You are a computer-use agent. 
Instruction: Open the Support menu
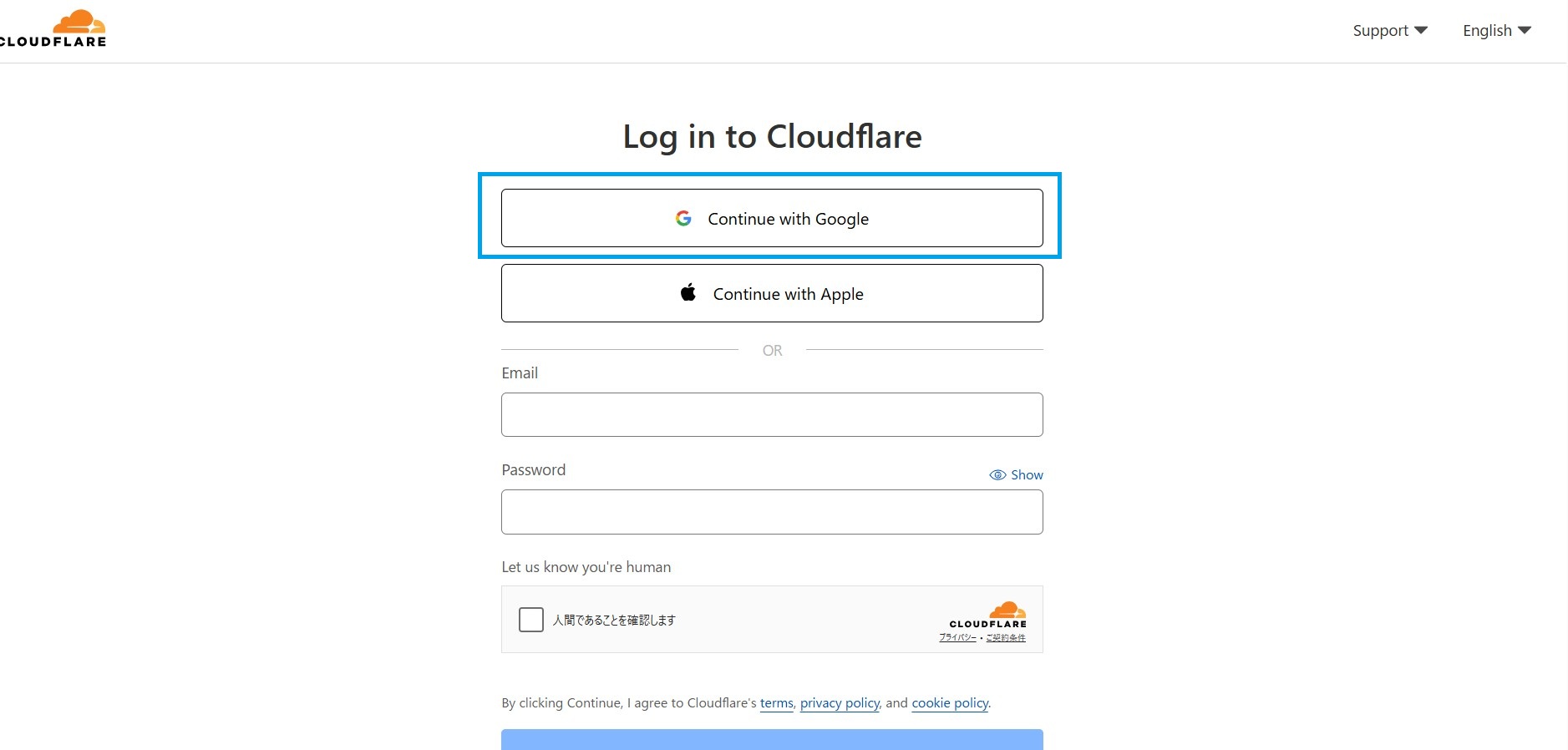pos(1381,31)
